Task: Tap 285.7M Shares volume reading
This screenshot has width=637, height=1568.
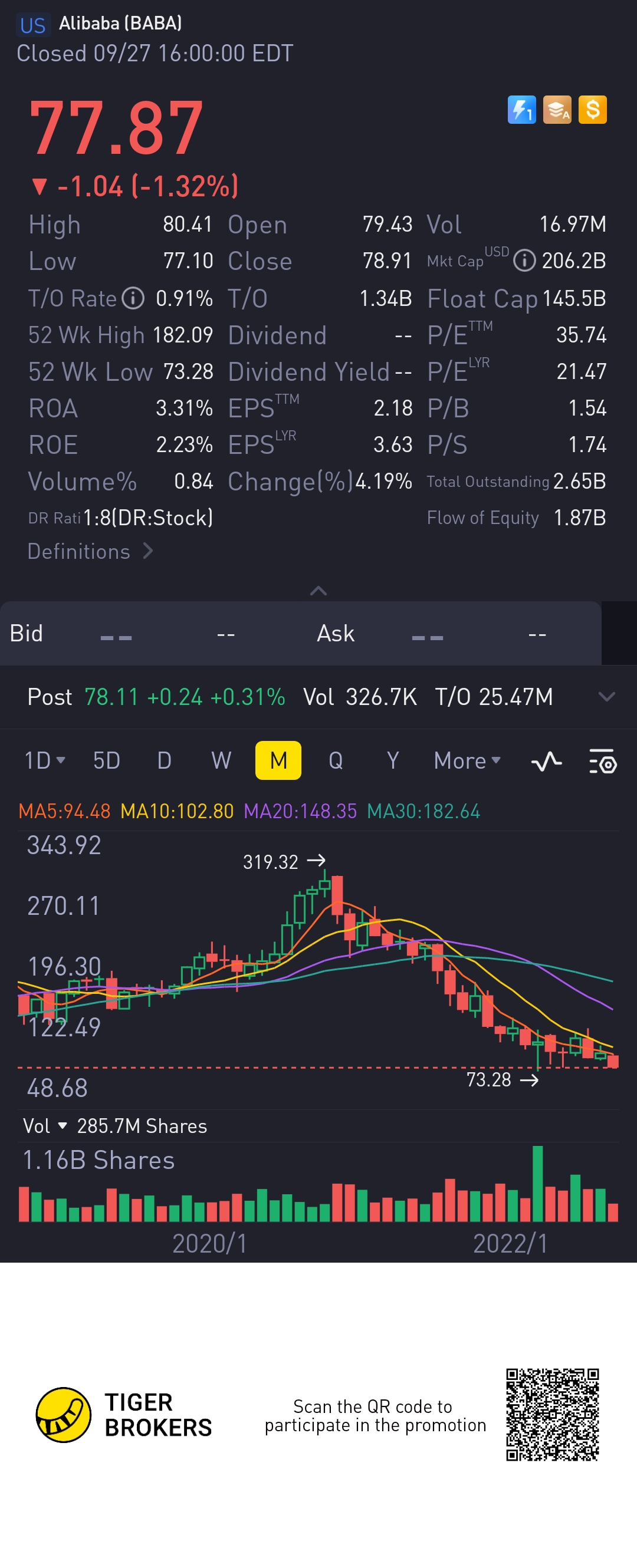Action: tap(142, 1125)
